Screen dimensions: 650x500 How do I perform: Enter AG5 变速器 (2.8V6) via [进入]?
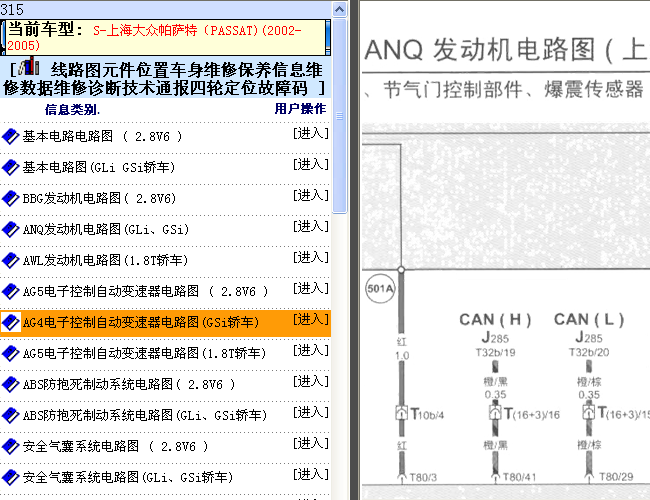click(310, 288)
